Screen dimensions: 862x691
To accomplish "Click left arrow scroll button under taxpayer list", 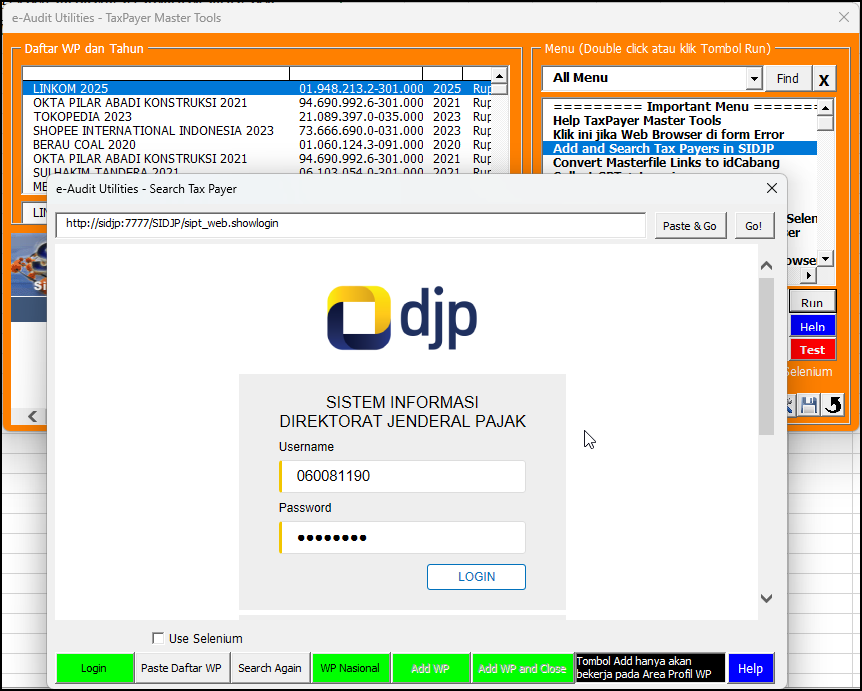I will [32, 416].
